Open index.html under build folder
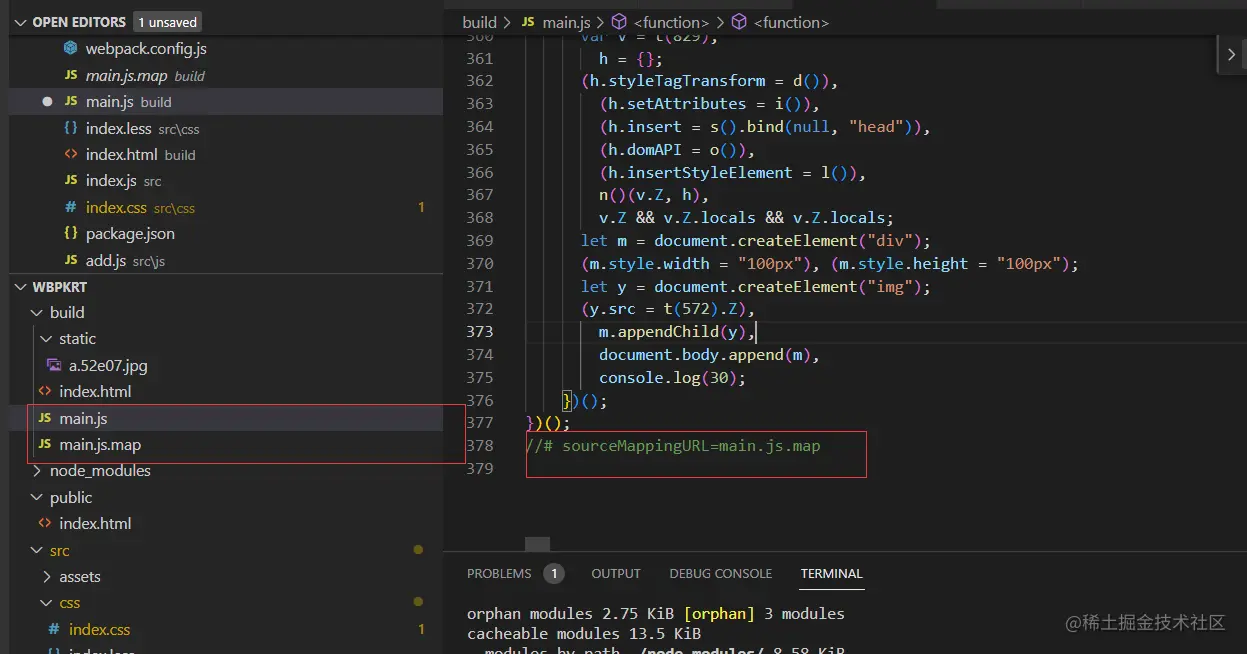 95,391
